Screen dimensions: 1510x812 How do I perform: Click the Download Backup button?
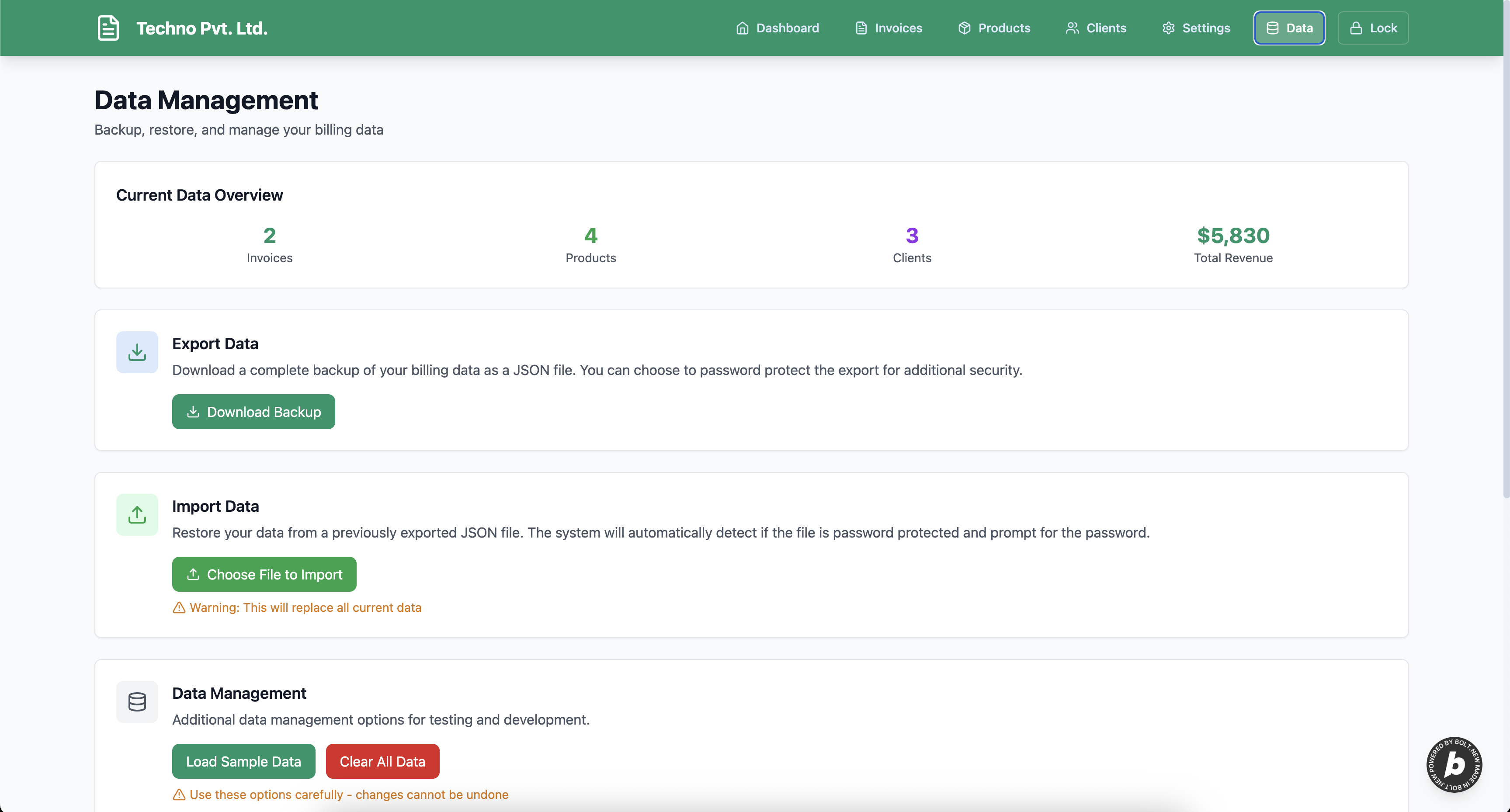pyautogui.click(x=253, y=412)
